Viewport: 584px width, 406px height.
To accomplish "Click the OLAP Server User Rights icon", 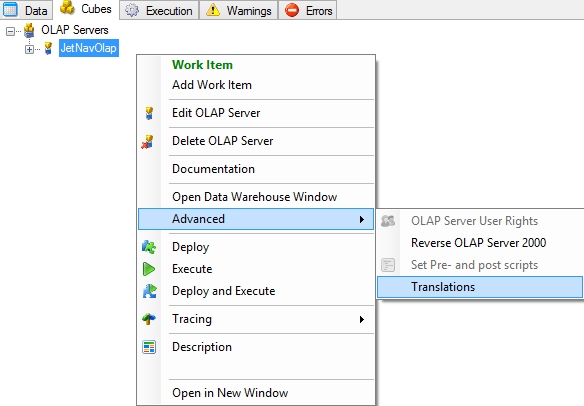I will pos(388,221).
